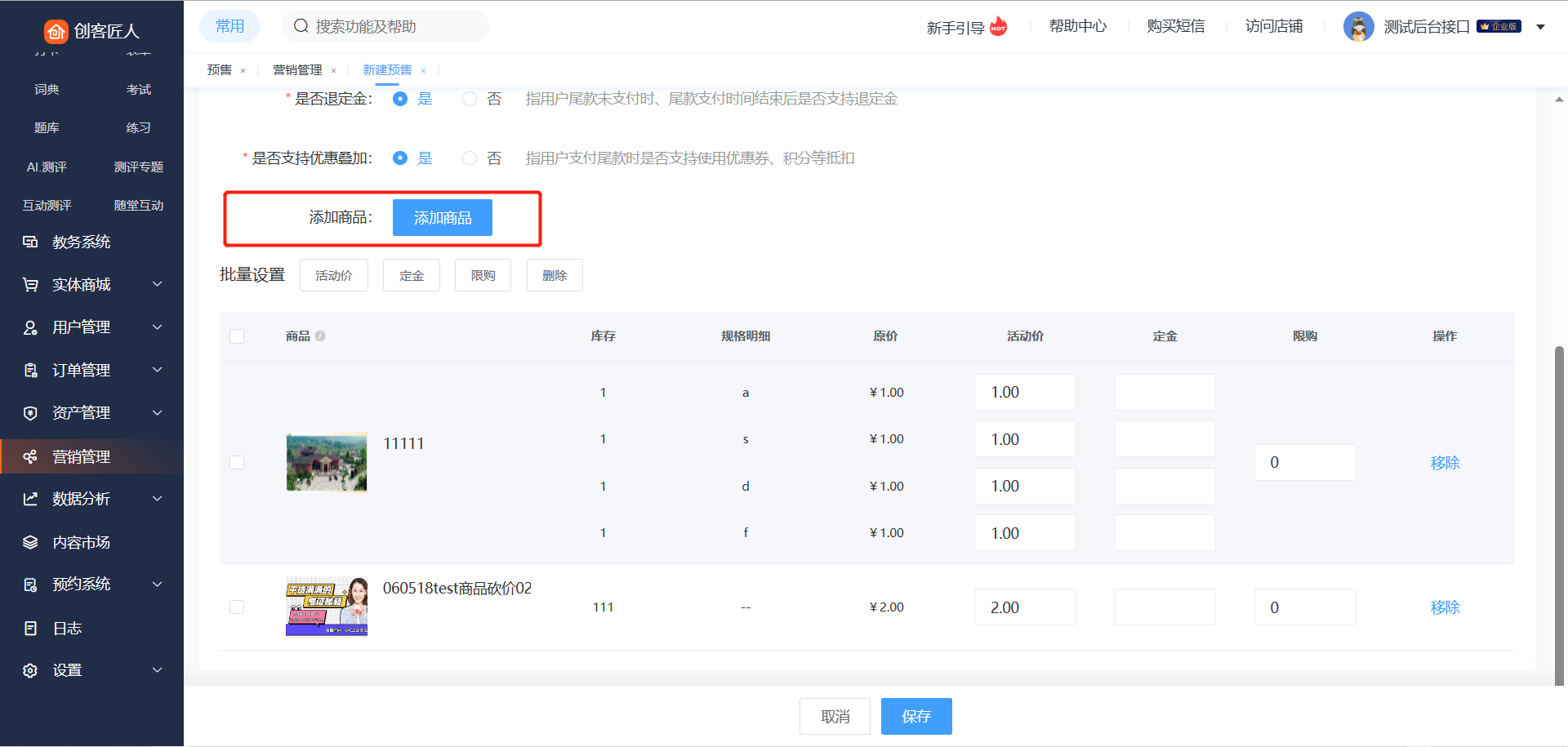
Task: Close the 新建预售 tab
Action: [x=423, y=71]
